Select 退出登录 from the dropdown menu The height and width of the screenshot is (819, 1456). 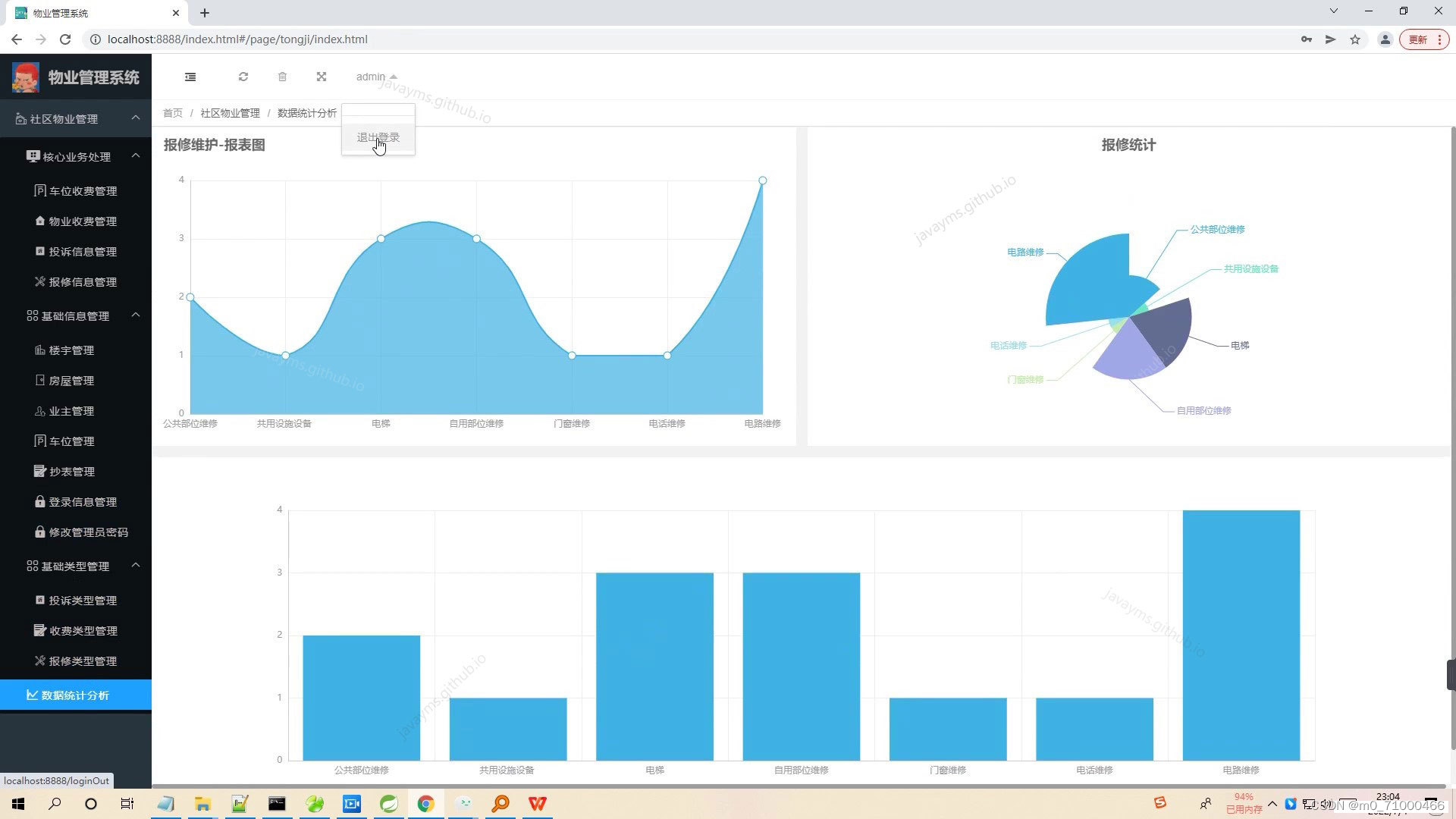(378, 138)
